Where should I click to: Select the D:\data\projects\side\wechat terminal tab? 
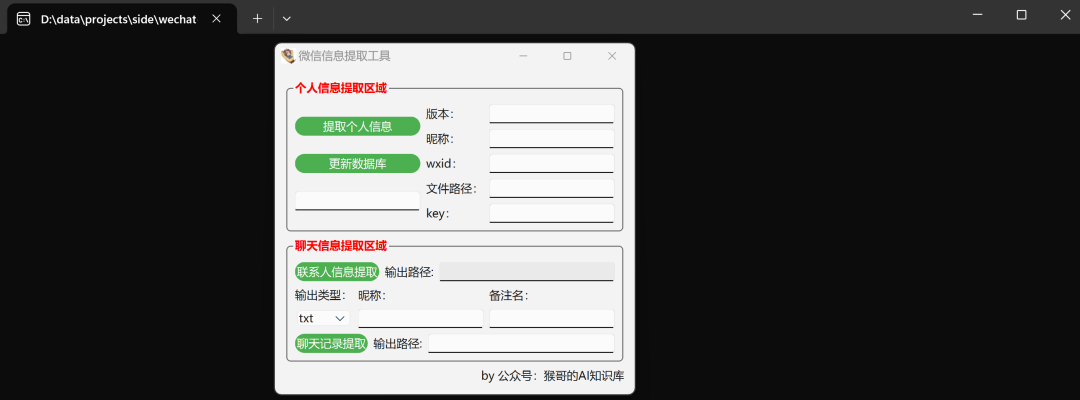click(122, 19)
